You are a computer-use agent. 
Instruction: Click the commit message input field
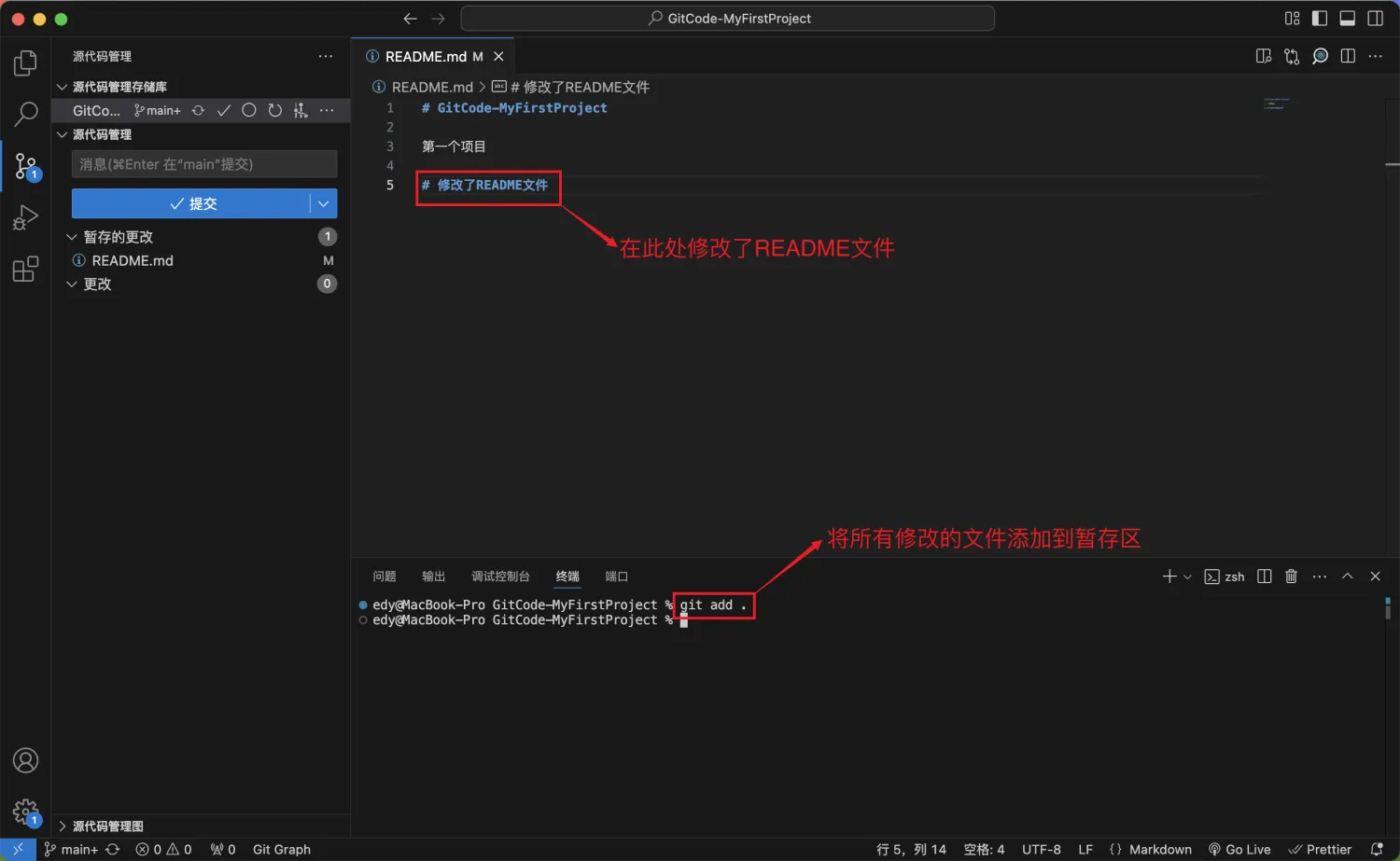click(x=203, y=164)
